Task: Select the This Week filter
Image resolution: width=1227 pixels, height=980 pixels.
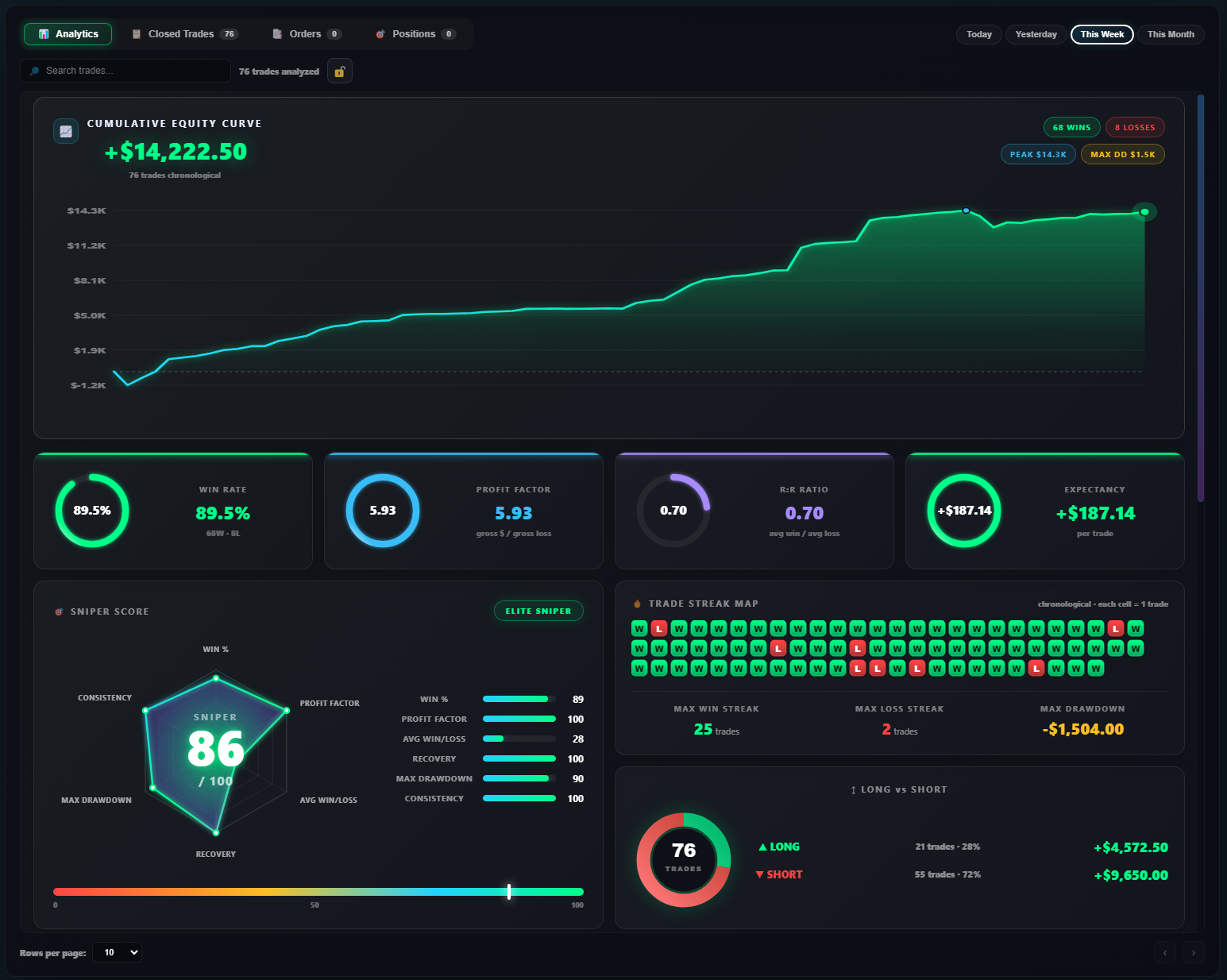Action: [x=1102, y=34]
